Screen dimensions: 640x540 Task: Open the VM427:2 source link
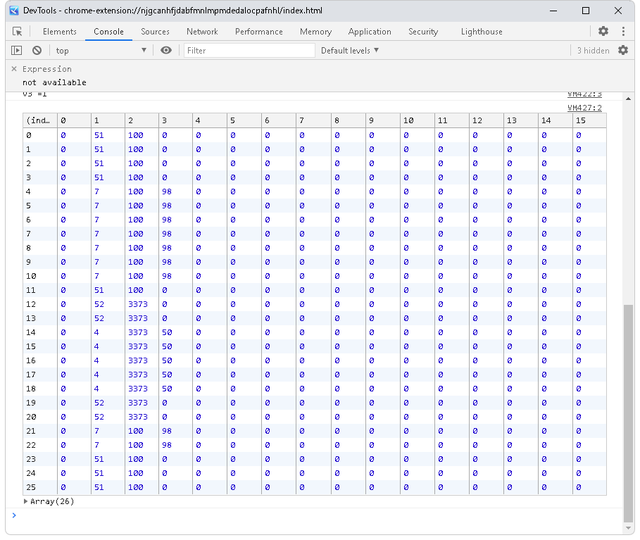[x=584, y=108]
